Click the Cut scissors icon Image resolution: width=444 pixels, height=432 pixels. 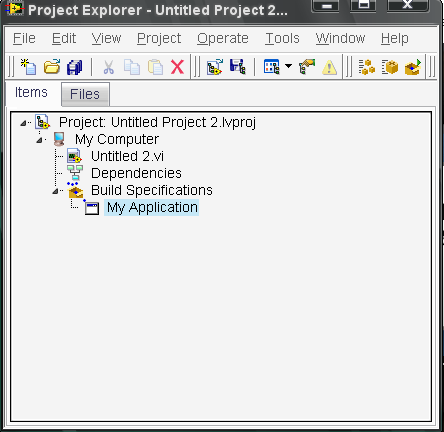pos(108,67)
